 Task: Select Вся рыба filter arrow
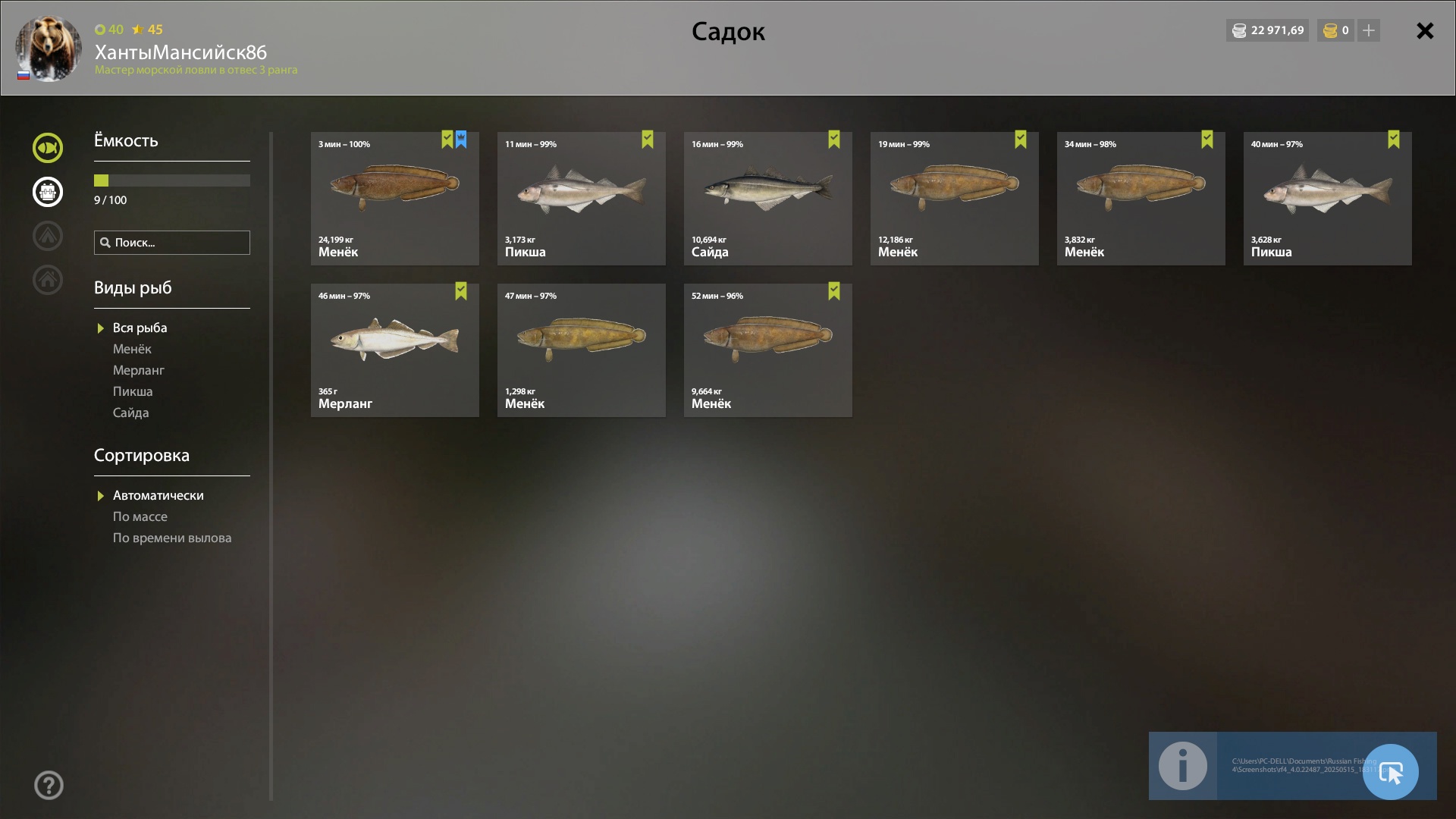(x=100, y=328)
